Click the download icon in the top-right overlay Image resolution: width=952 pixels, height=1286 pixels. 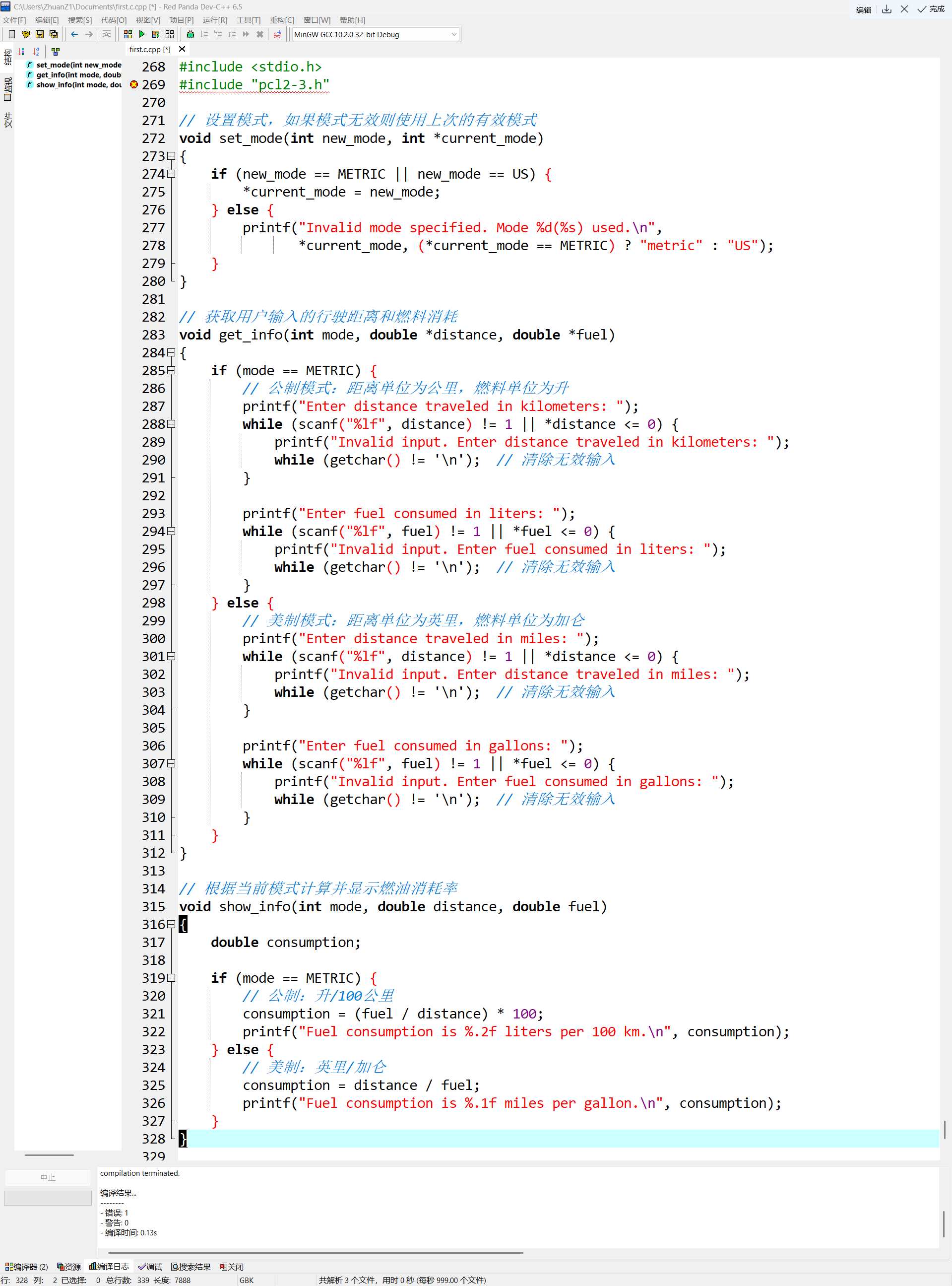pyautogui.click(x=887, y=9)
